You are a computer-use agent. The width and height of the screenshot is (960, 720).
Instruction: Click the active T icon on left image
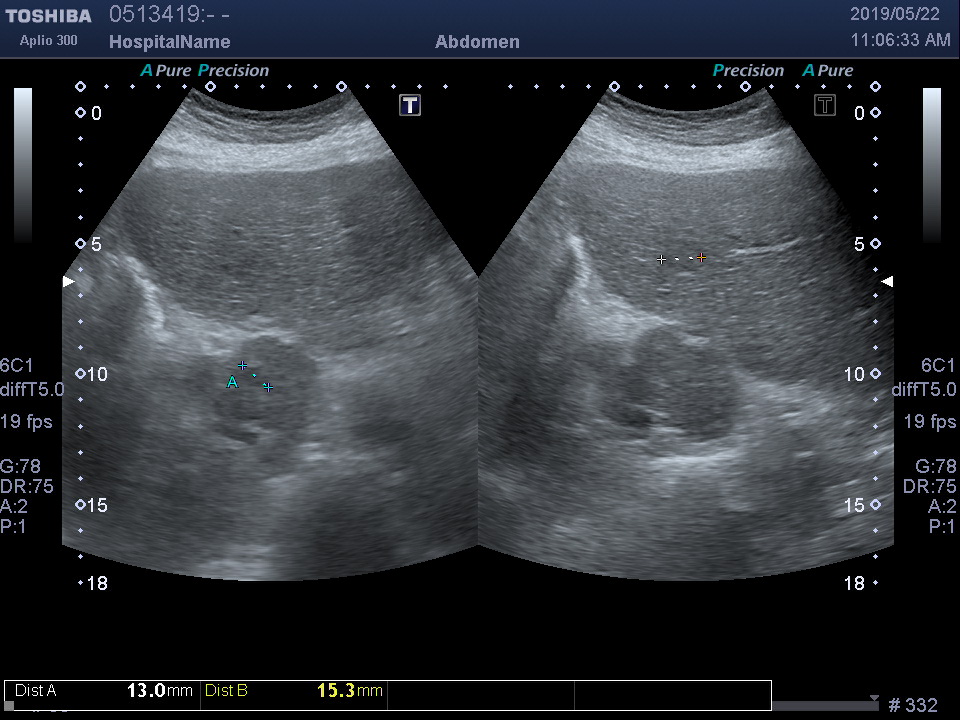pyautogui.click(x=410, y=105)
